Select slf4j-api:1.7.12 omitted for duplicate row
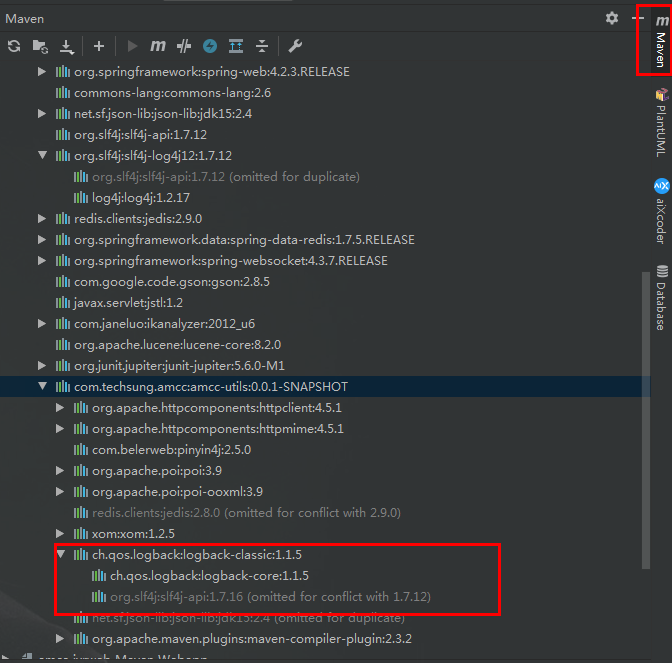672x663 pixels. [x=226, y=177]
